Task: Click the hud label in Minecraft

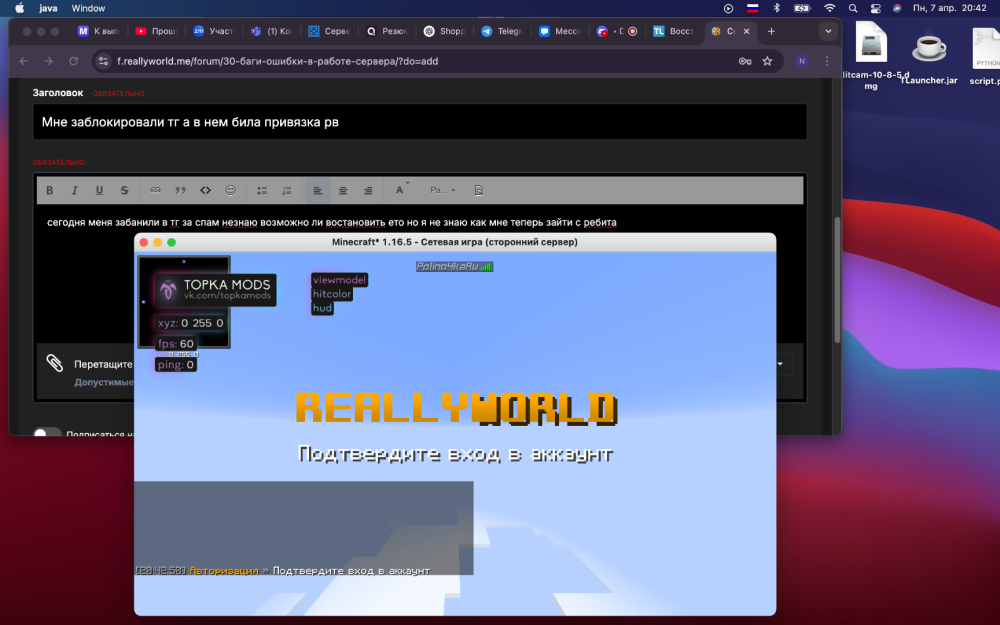Action: point(322,308)
